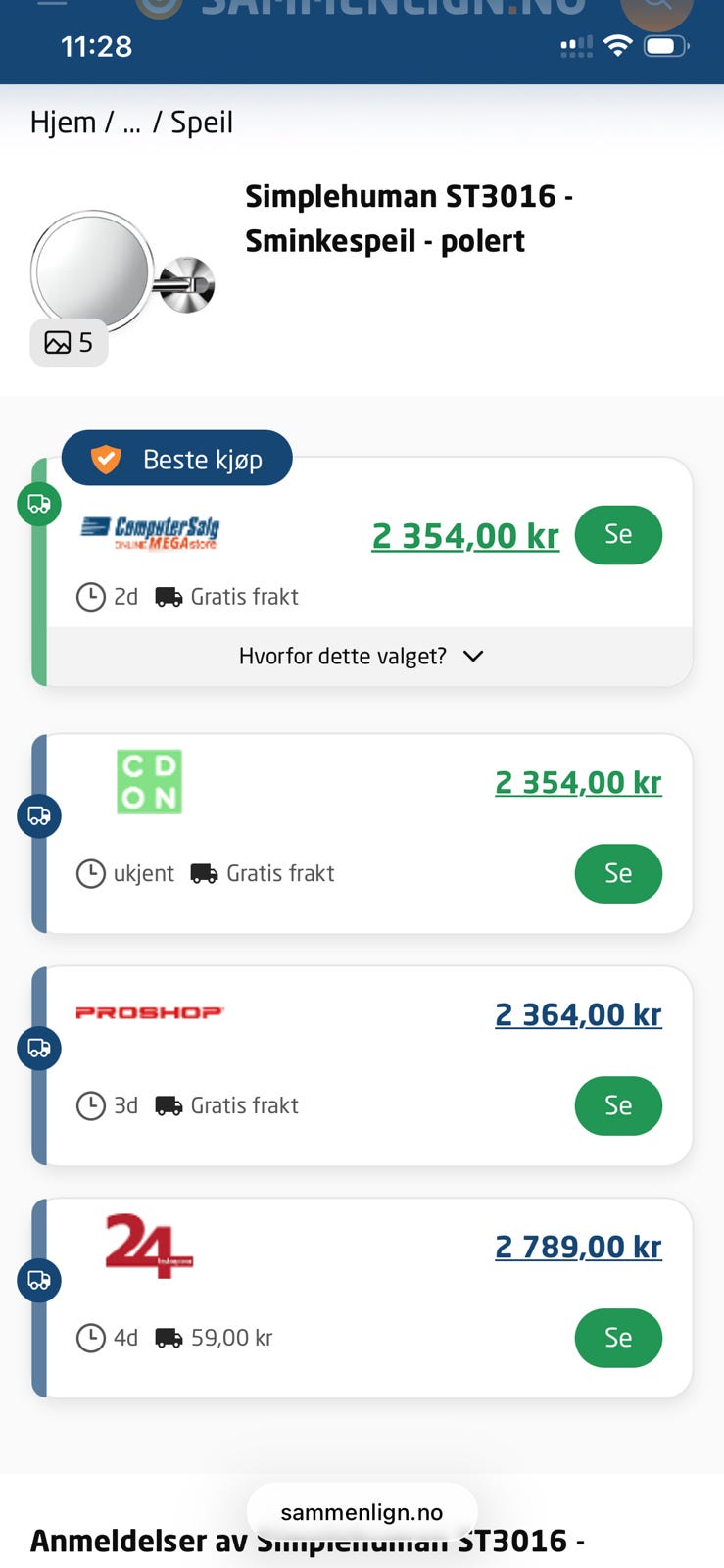Tap the ComputerSalg MEGAstore logo
Viewport: 724px width, 1568px height.
tap(150, 533)
